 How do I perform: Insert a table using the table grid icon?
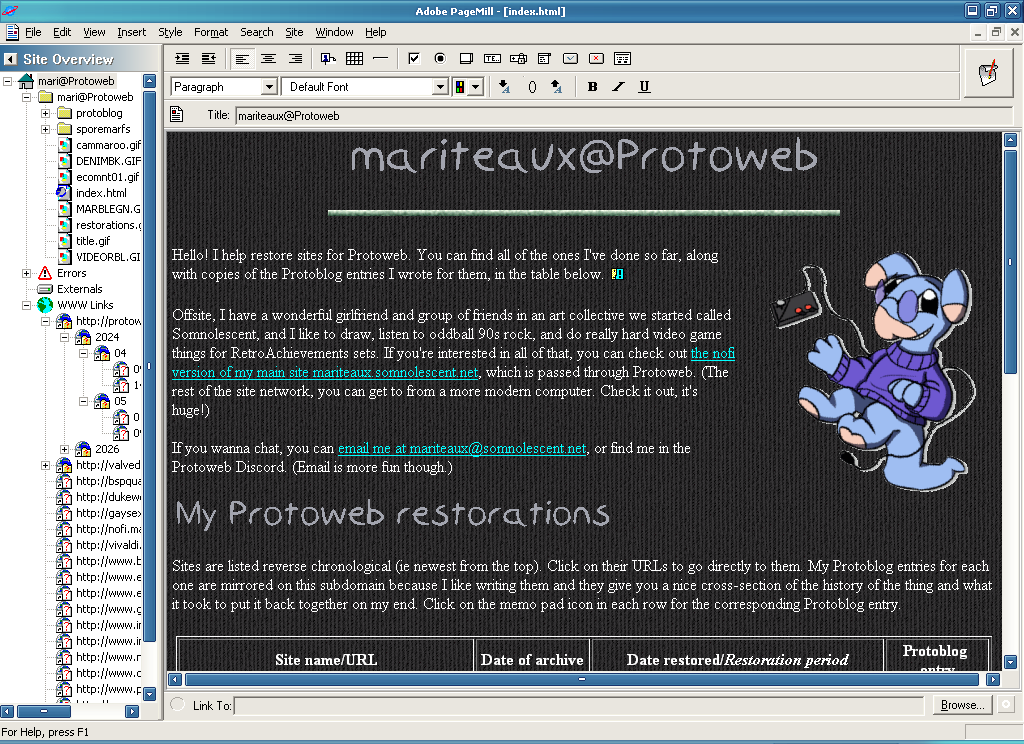[x=354, y=58]
